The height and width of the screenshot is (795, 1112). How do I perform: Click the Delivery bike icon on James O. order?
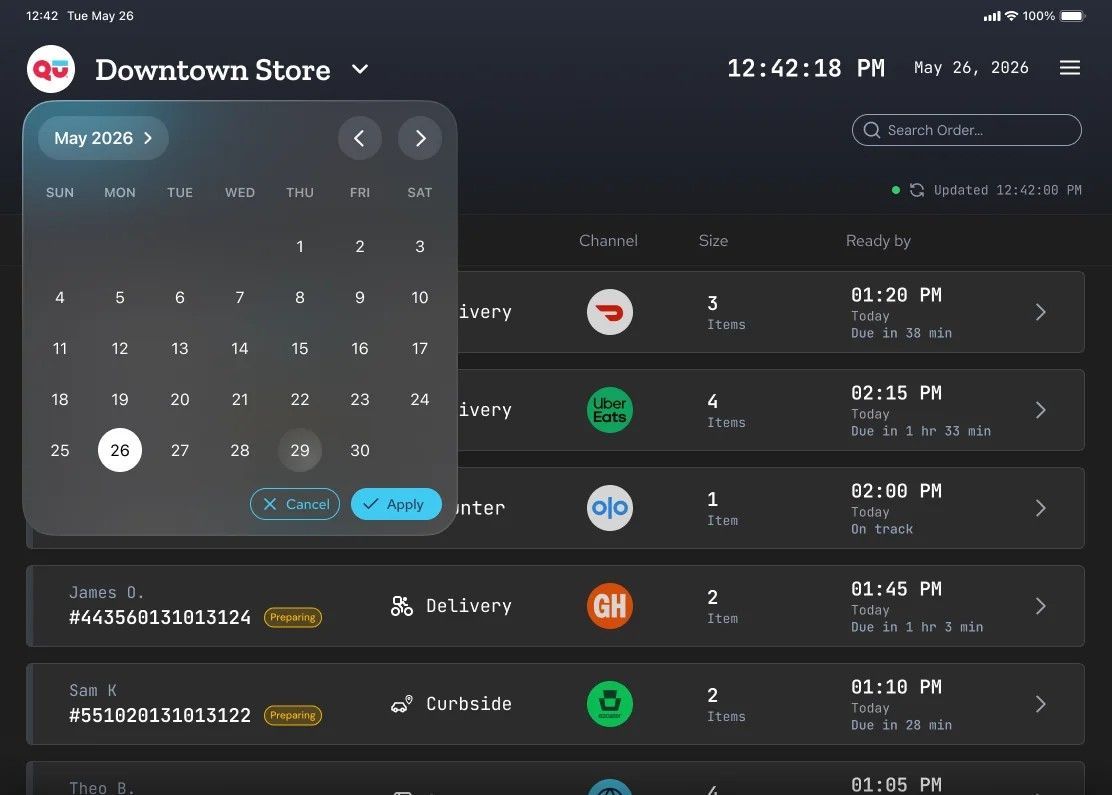click(401, 606)
